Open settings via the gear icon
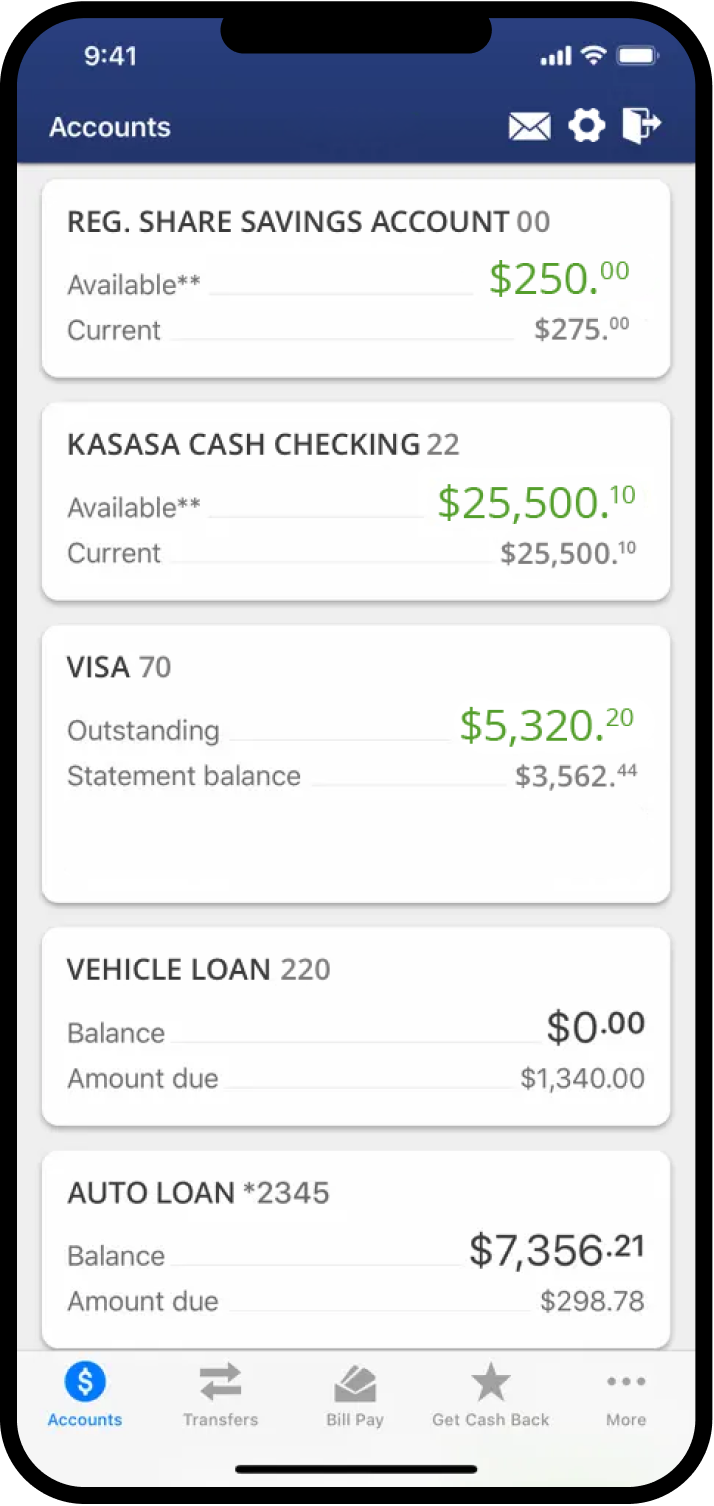The height and width of the screenshot is (1506, 714). (x=587, y=126)
